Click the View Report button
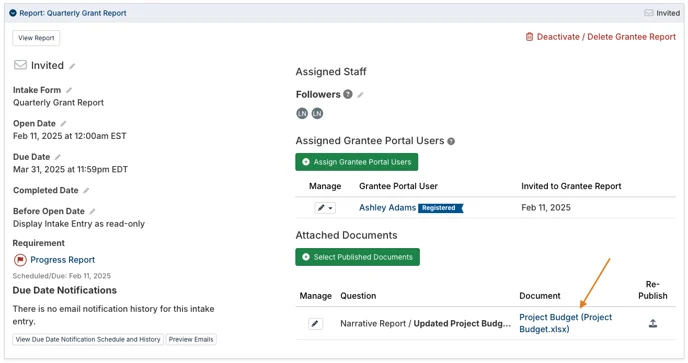 pyautogui.click(x=36, y=38)
